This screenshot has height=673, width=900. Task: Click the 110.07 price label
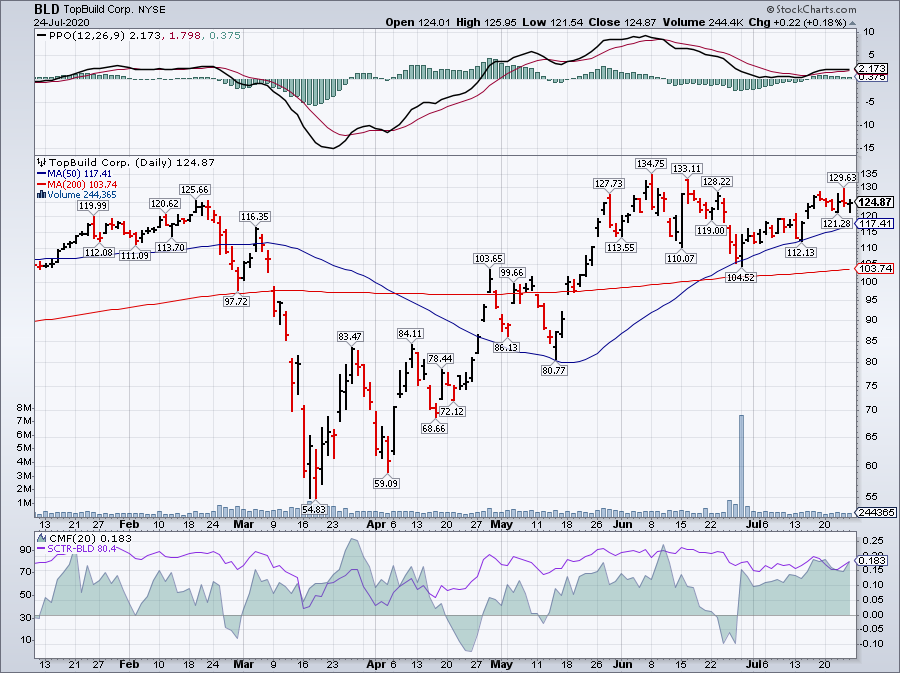point(681,259)
